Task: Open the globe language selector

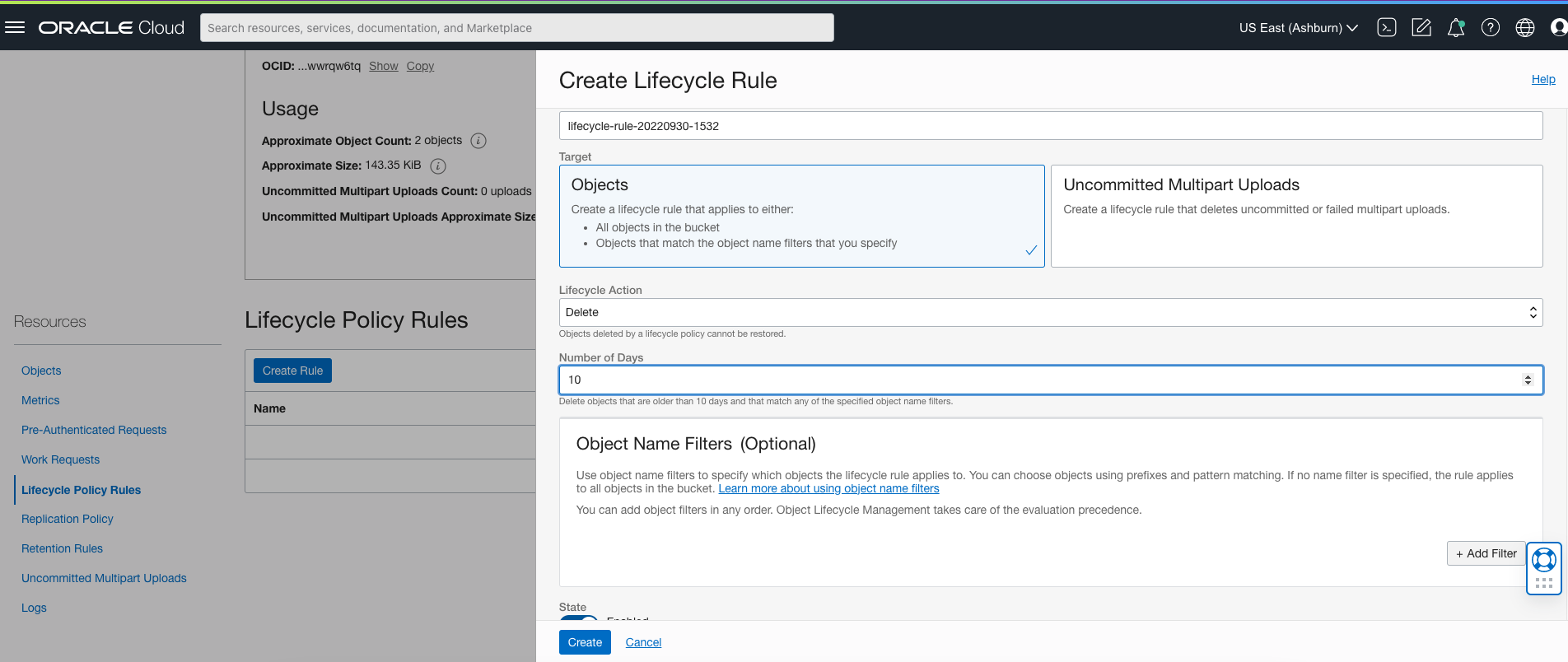Action: click(1525, 27)
